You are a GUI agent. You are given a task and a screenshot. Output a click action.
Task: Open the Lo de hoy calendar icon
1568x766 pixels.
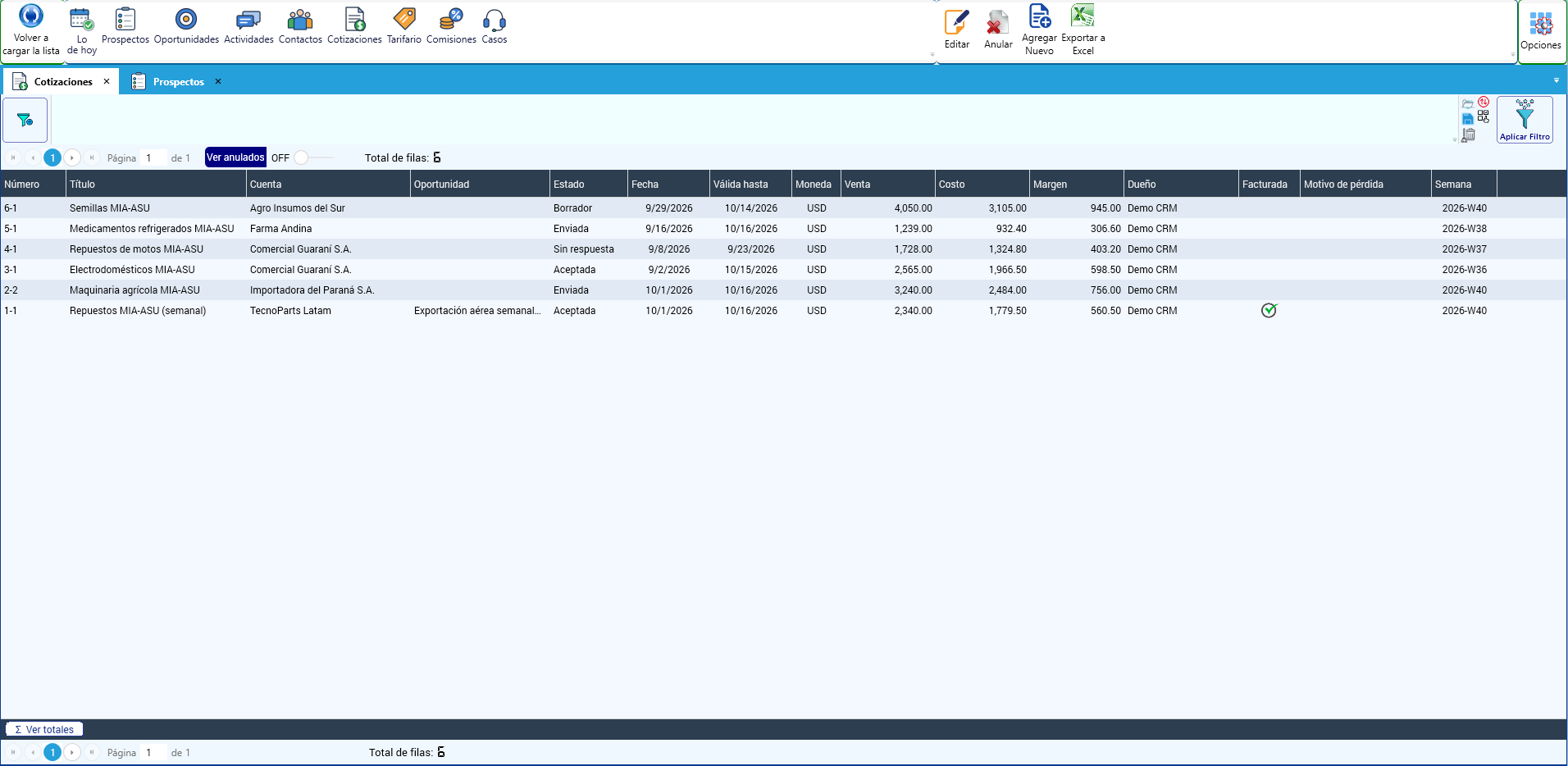click(82, 19)
